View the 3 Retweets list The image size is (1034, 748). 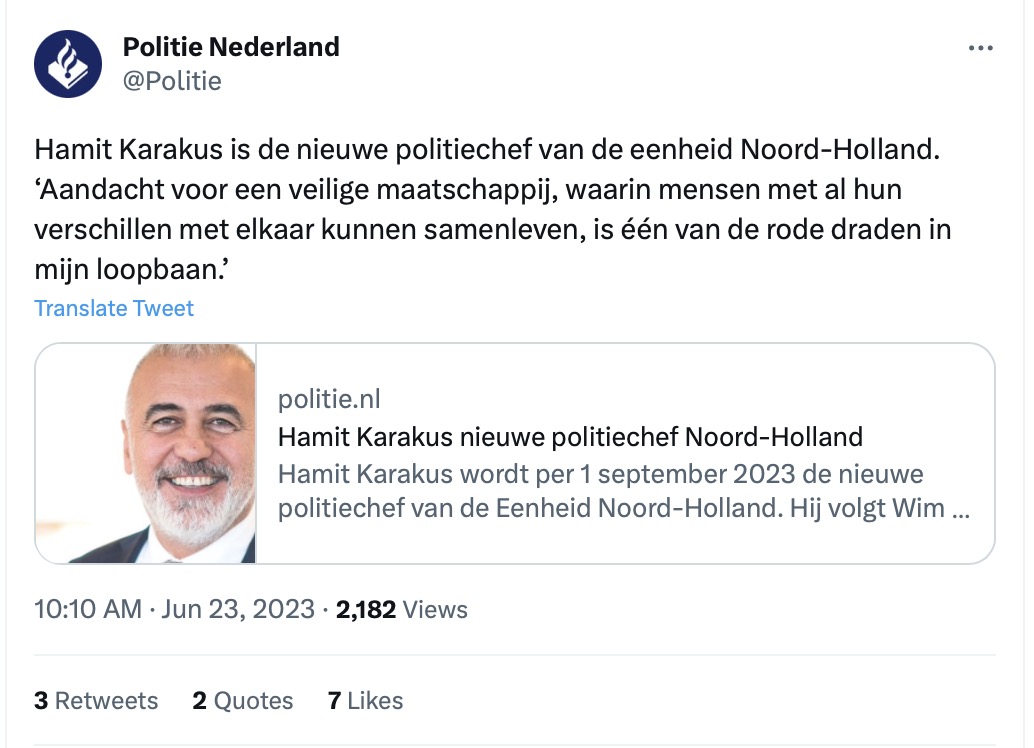tap(96, 701)
